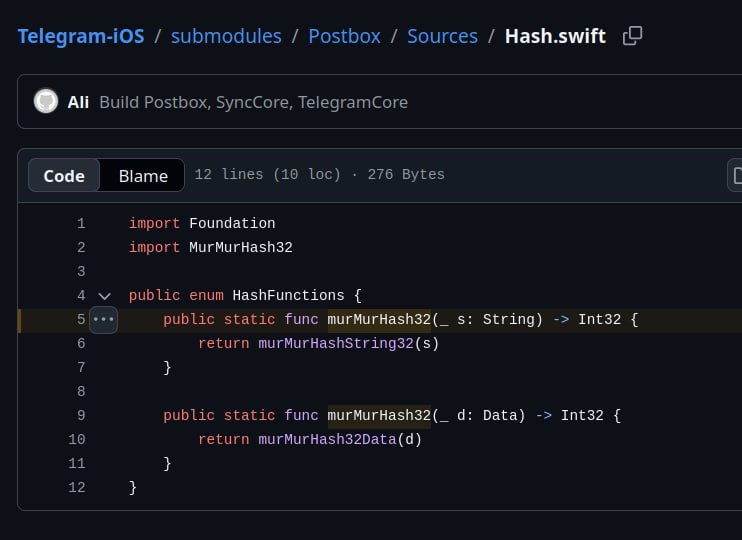
Task: Click the Hash.swift file name heading
Action: click(555, 36)
